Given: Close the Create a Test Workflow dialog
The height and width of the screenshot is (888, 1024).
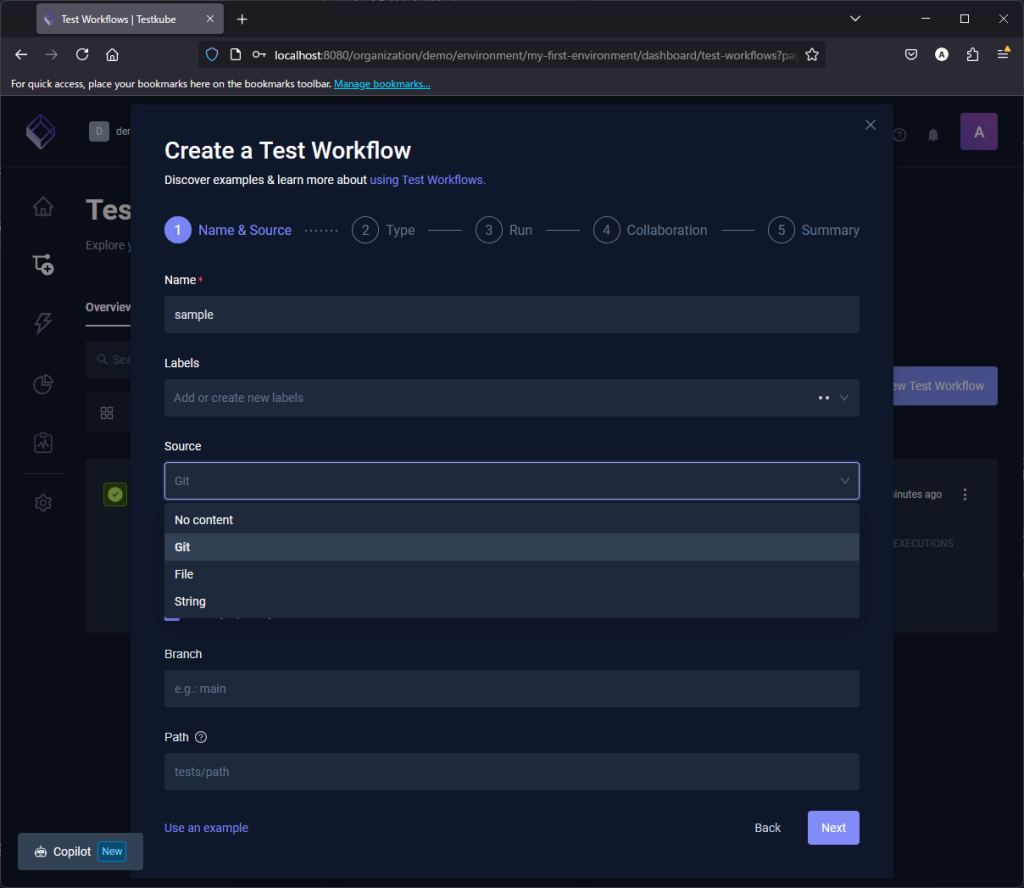Looking at the screenshot, I should point(870,125).
